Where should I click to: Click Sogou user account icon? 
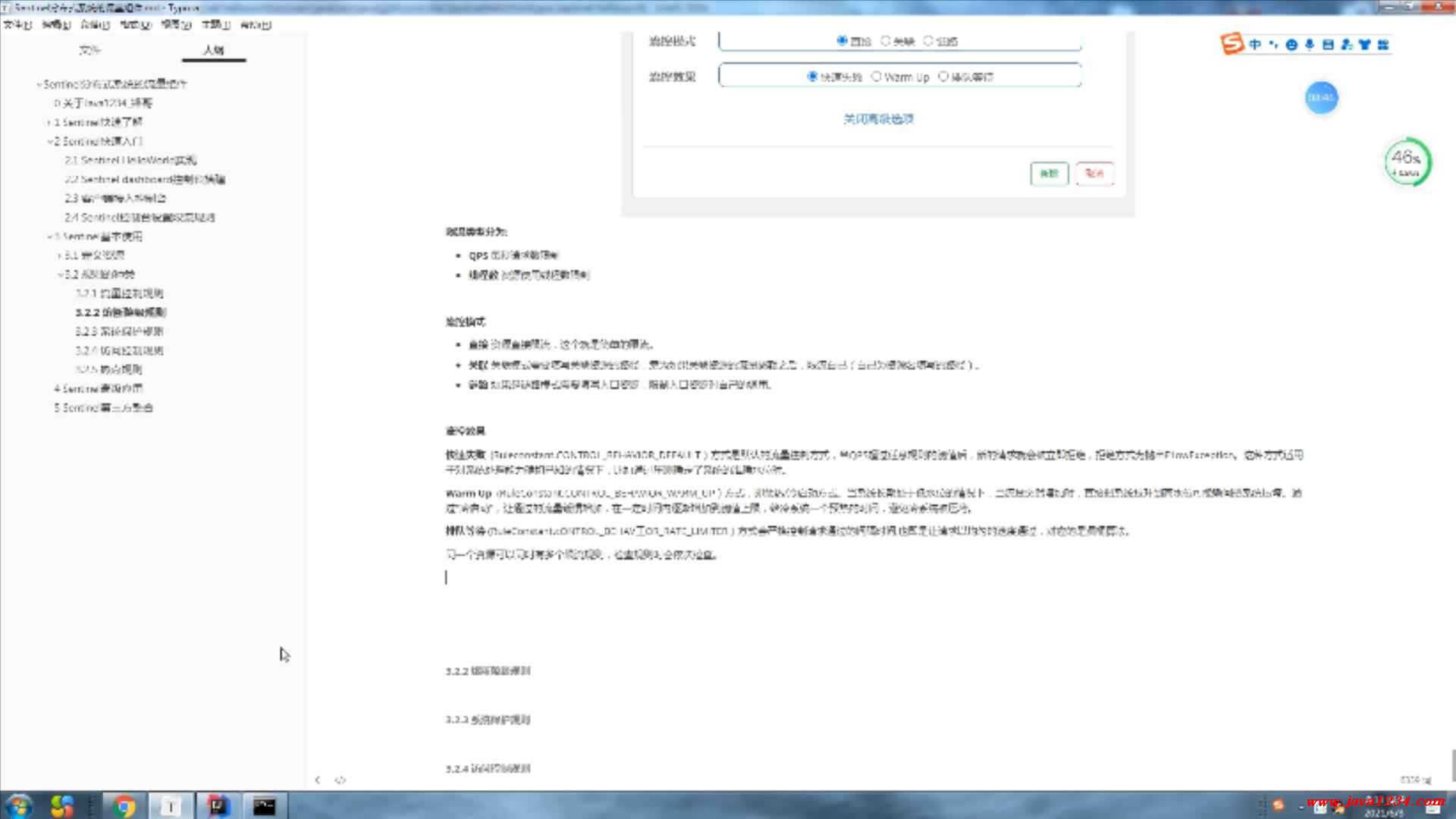coord(1347,45)
